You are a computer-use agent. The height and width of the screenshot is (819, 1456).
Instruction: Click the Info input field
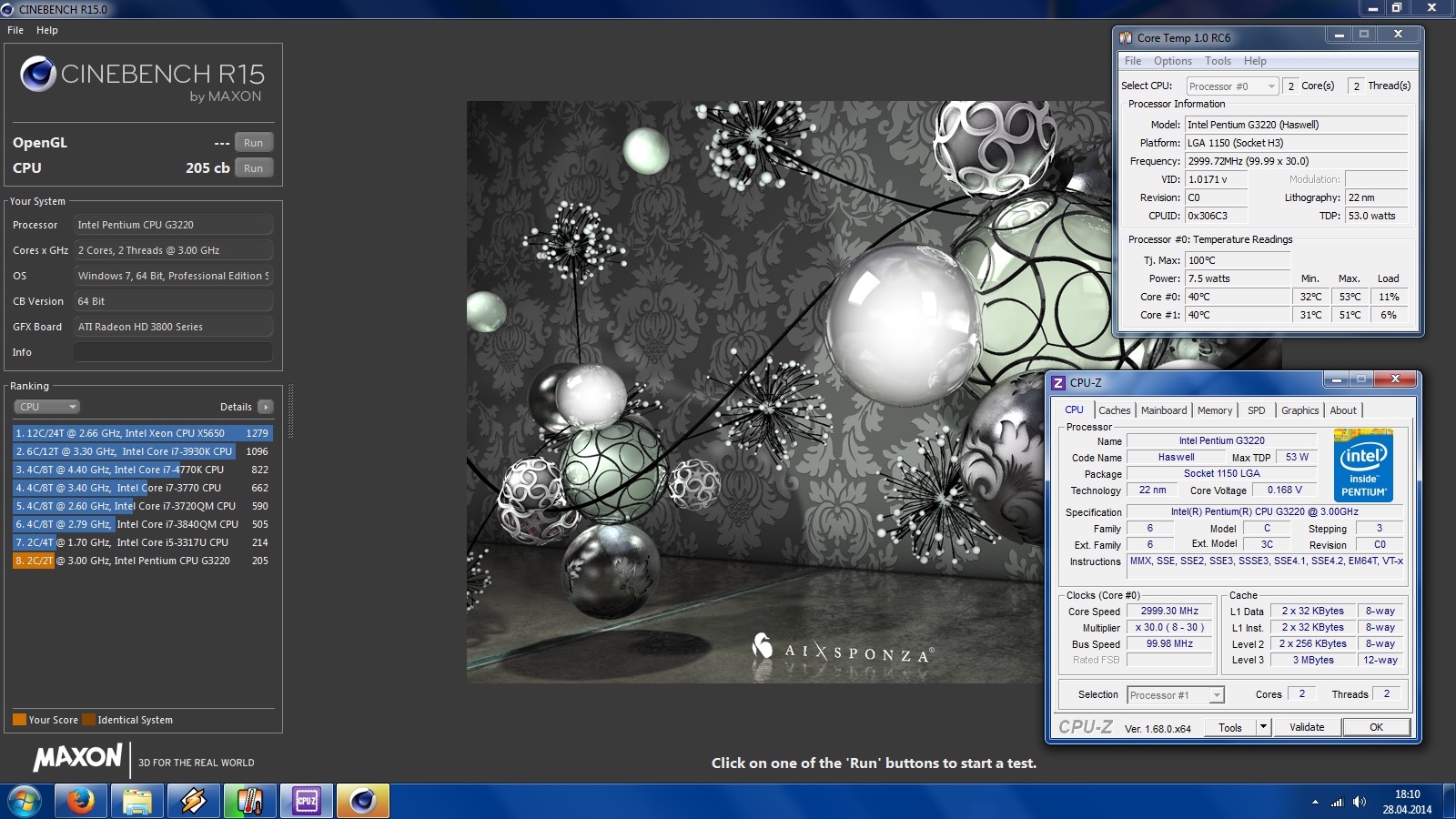[173, 352]
